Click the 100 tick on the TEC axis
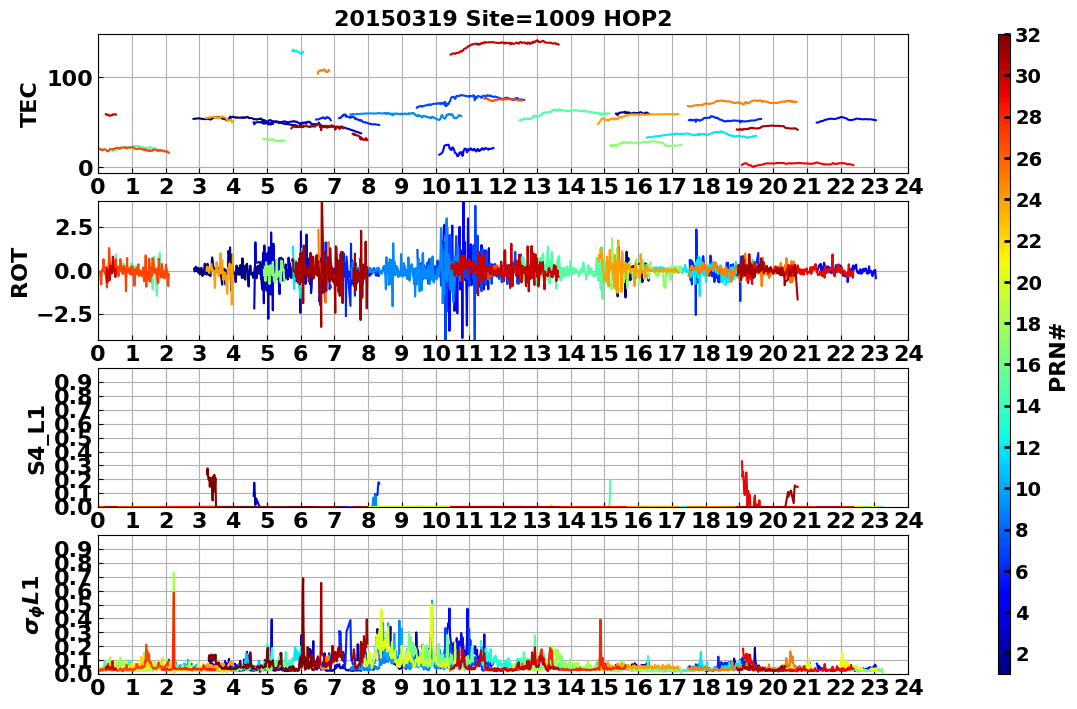Viewport: 1077px width, 709px height. 70,78
